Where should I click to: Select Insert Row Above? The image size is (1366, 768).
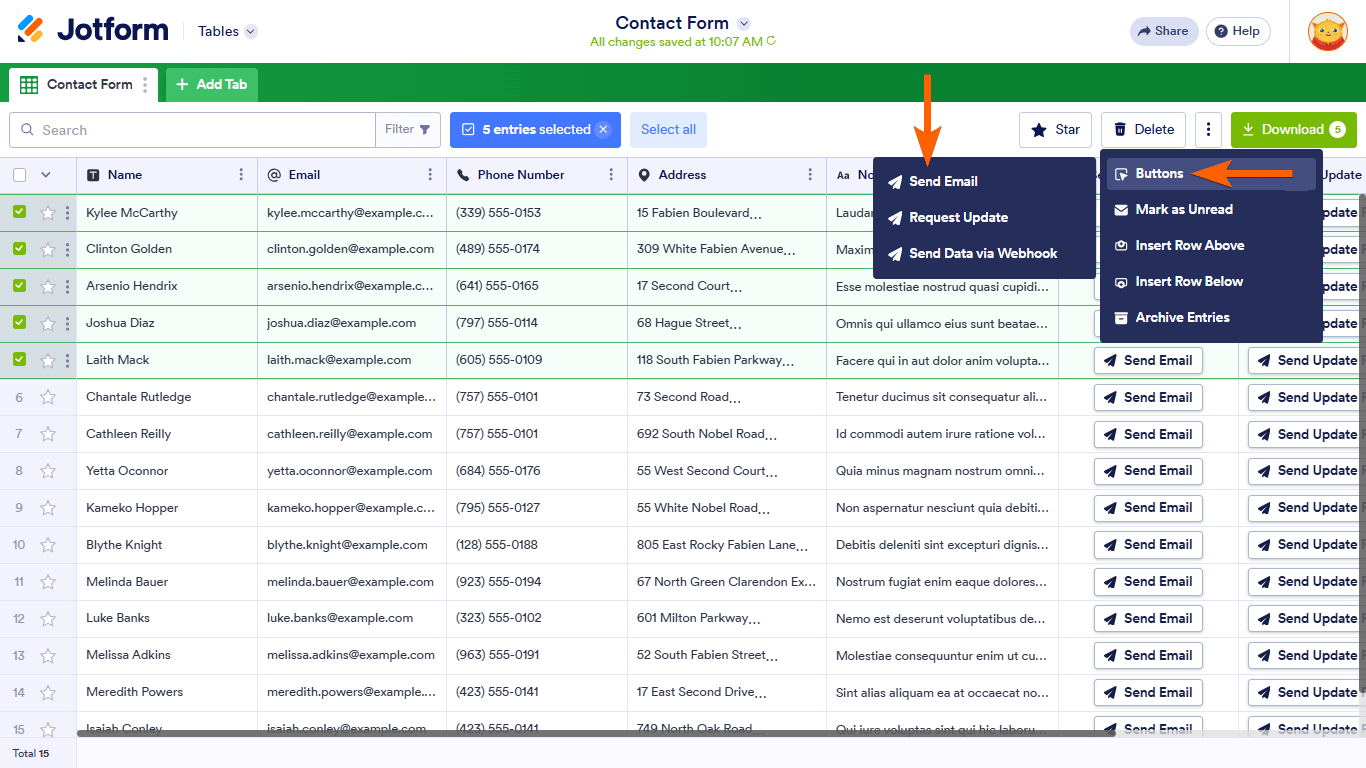(1211, 245)
